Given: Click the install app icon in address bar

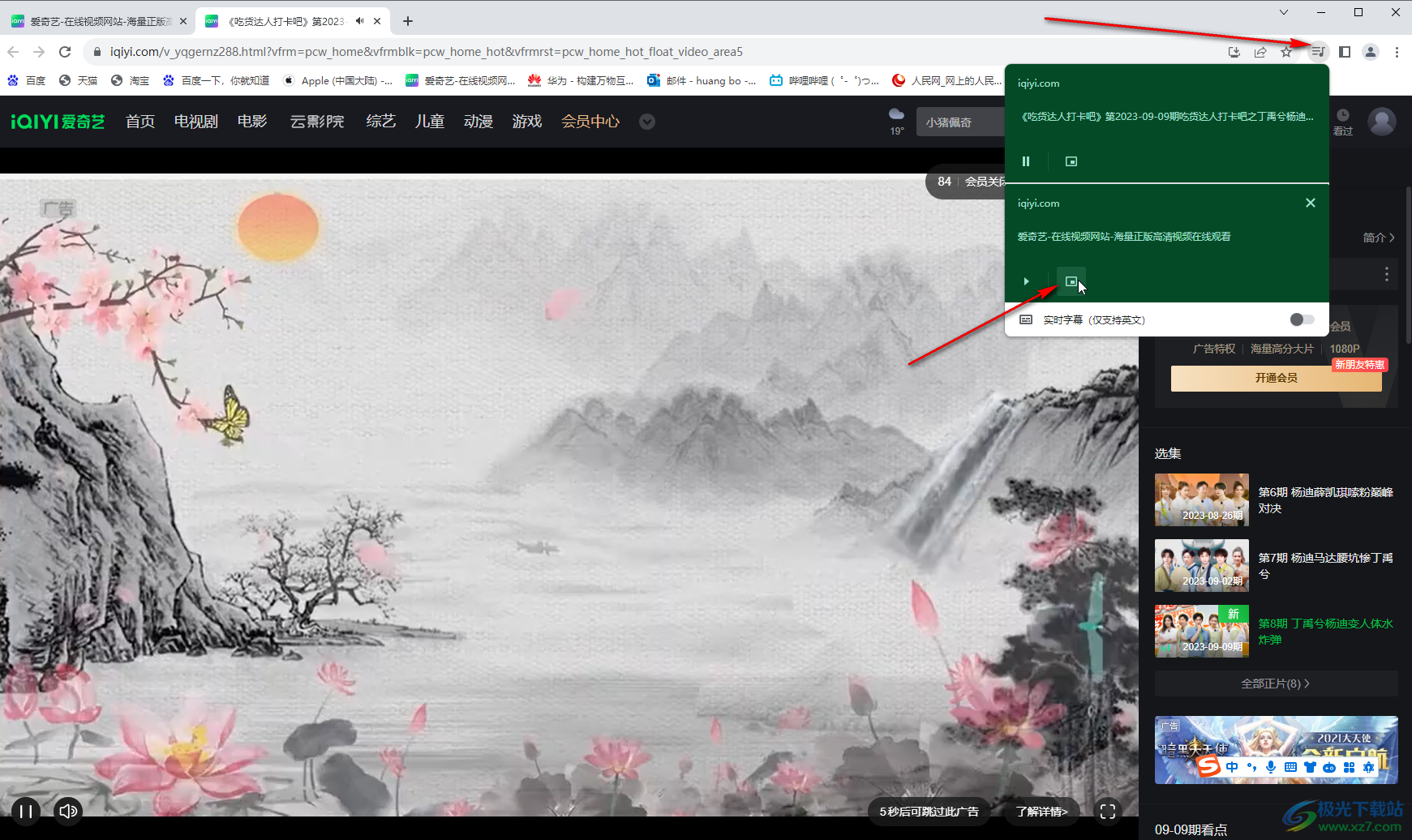Looking at the screenshot, I should click(1234, 52).
